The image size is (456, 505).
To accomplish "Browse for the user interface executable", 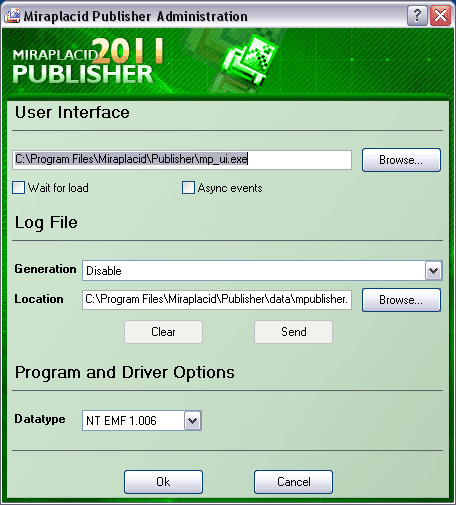I will (401, 160).
